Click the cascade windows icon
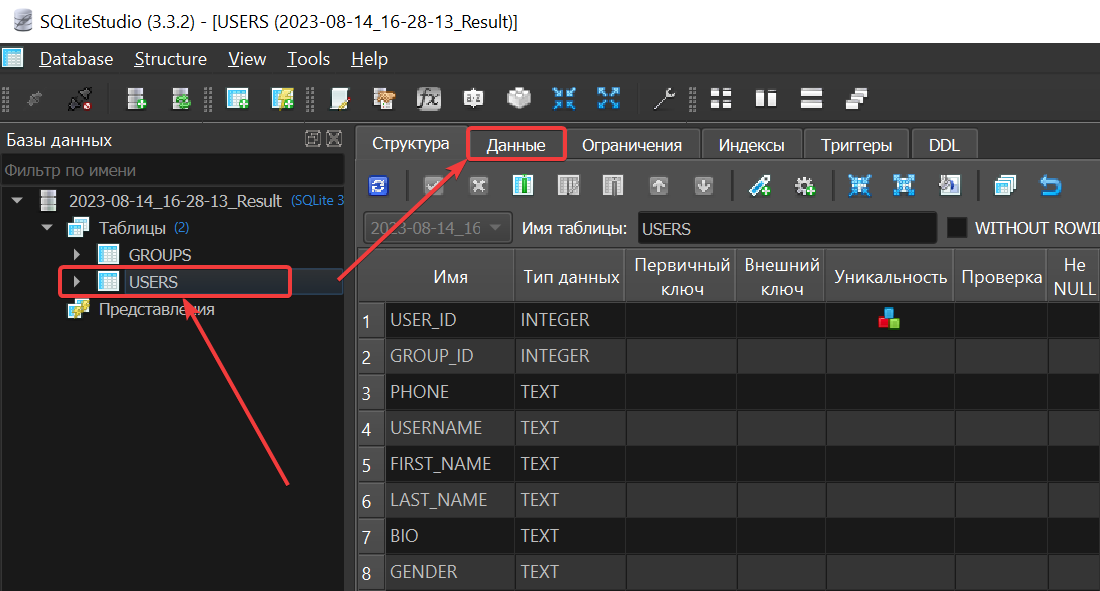This screenshot has height=591, width=1100. click(x=856, y=98)
